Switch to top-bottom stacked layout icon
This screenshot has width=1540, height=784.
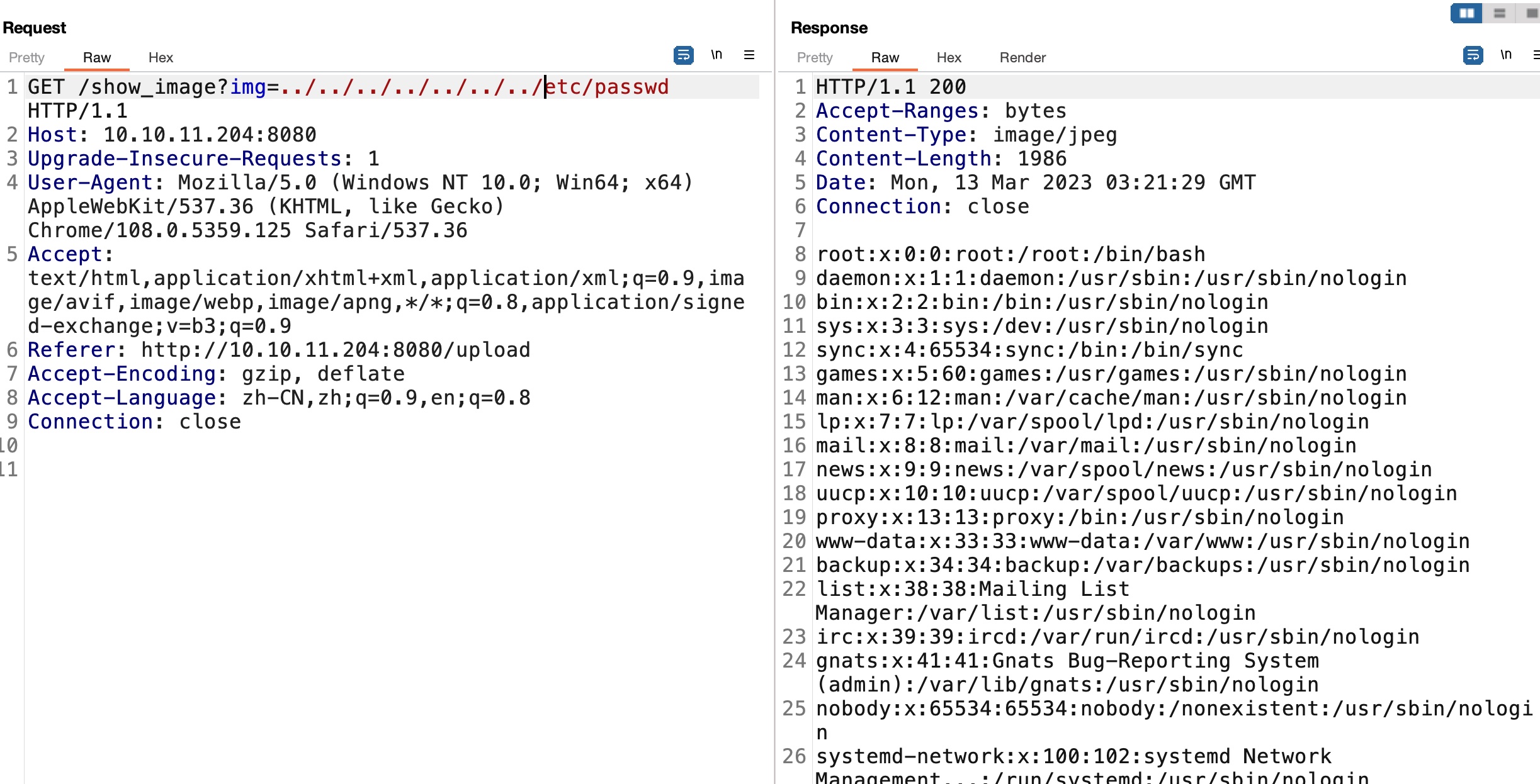point(1500,13)
